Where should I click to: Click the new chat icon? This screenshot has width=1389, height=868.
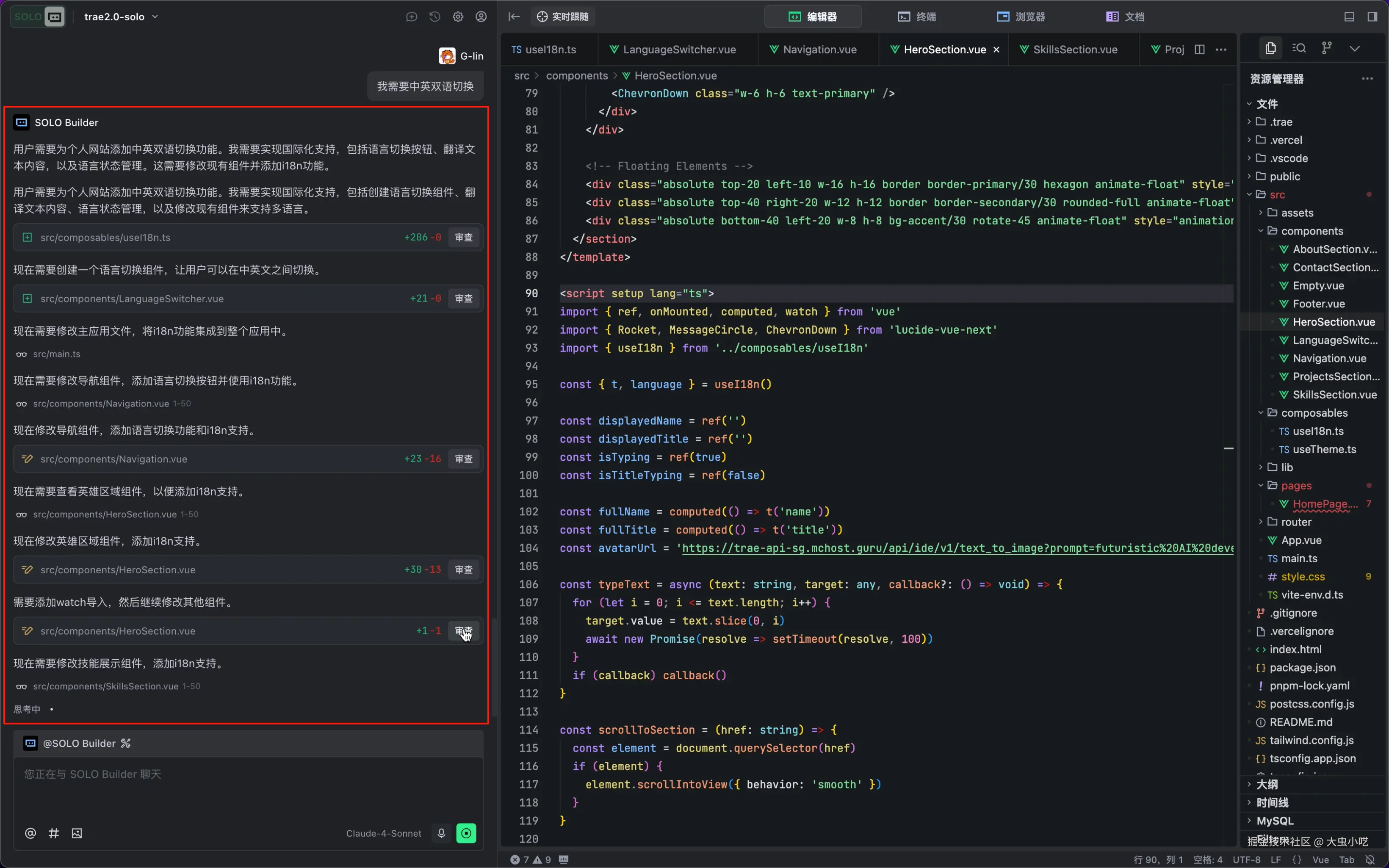412,17
